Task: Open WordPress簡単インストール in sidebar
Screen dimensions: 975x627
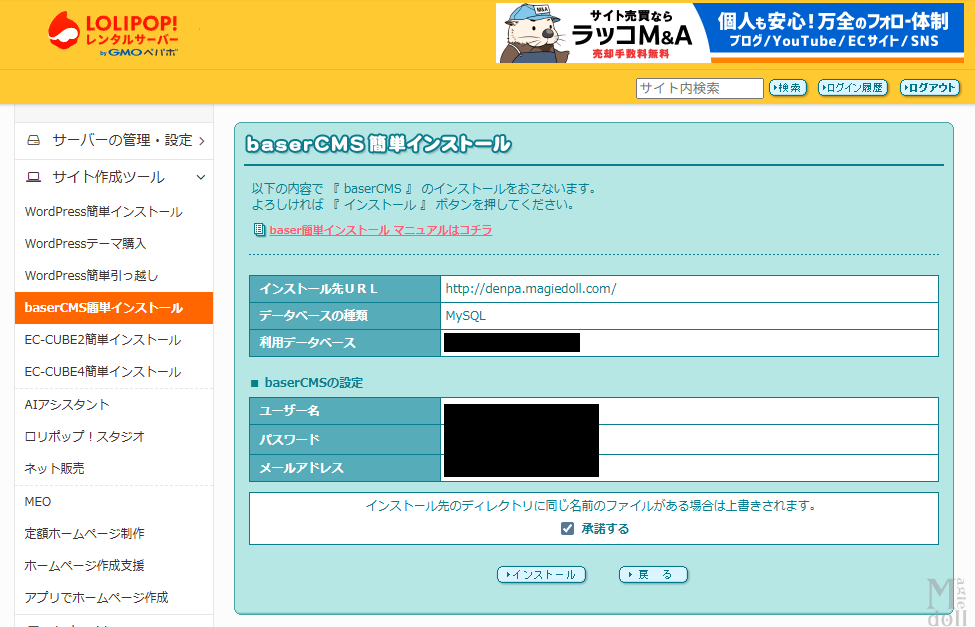Action: pyautogui.click(x=103, y=212)
